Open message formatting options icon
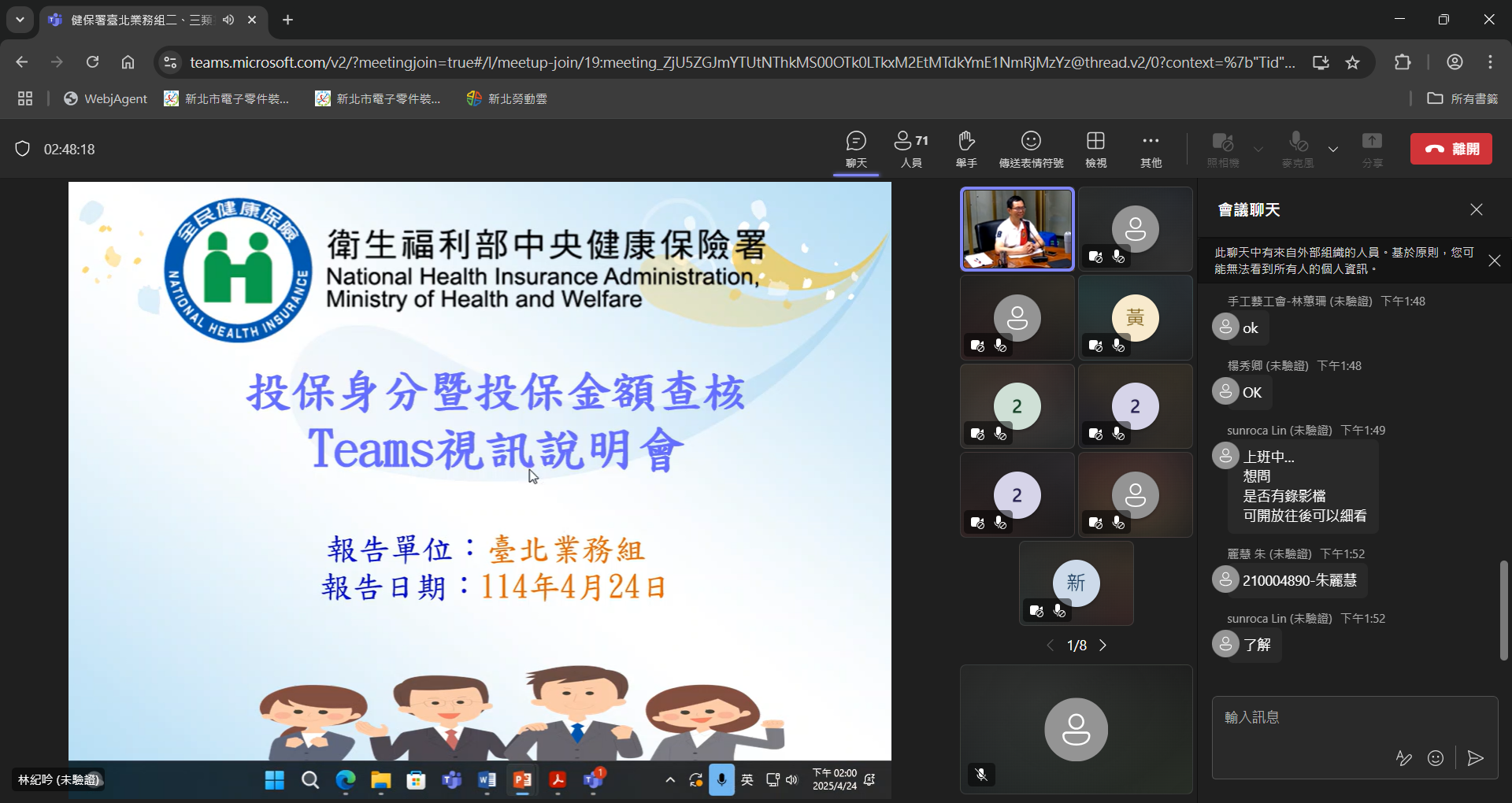 tap(1403, 758)
